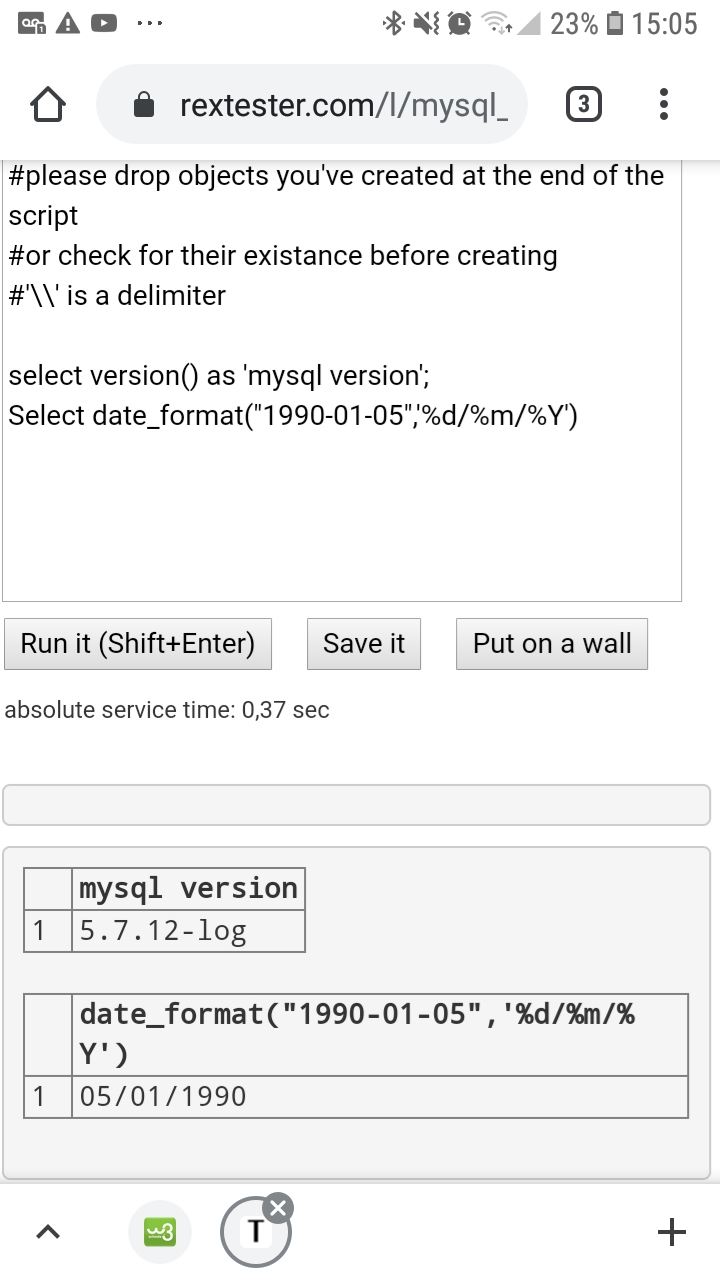
Task: Tap the voicemail icon in status bar
Action: coord(33,23)
